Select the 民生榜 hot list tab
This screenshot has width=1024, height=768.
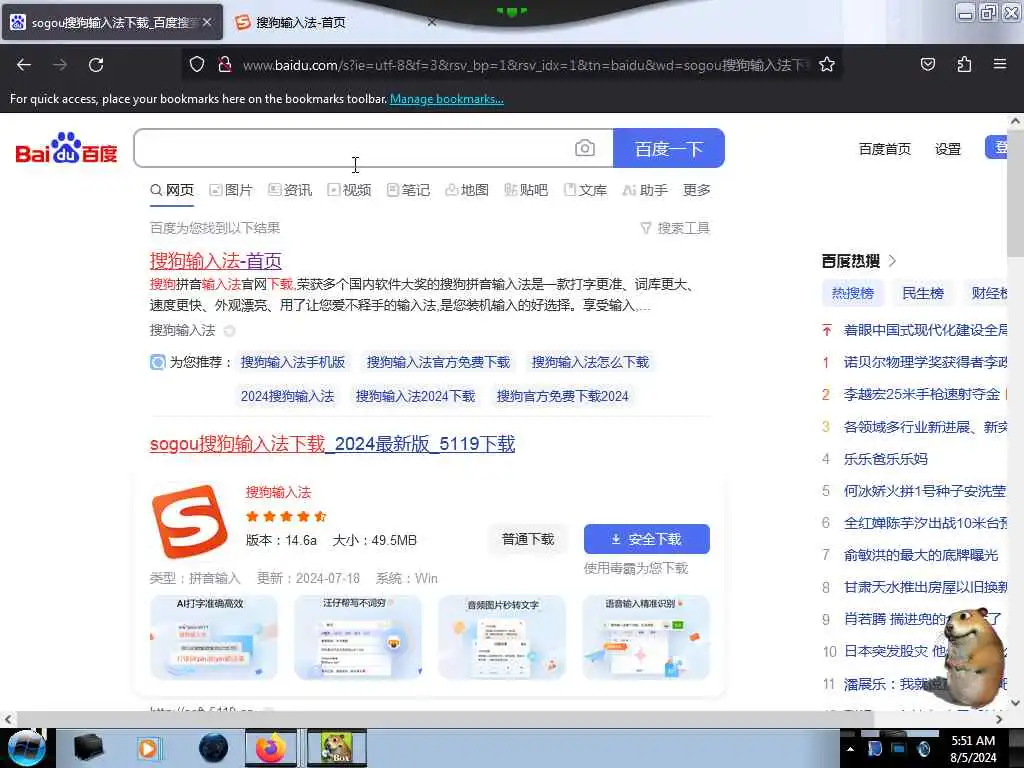[x=923, y=293]
